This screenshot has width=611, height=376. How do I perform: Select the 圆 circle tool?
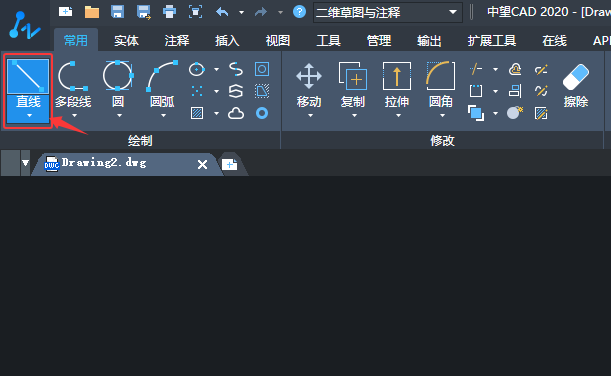[x=118, y=84]
